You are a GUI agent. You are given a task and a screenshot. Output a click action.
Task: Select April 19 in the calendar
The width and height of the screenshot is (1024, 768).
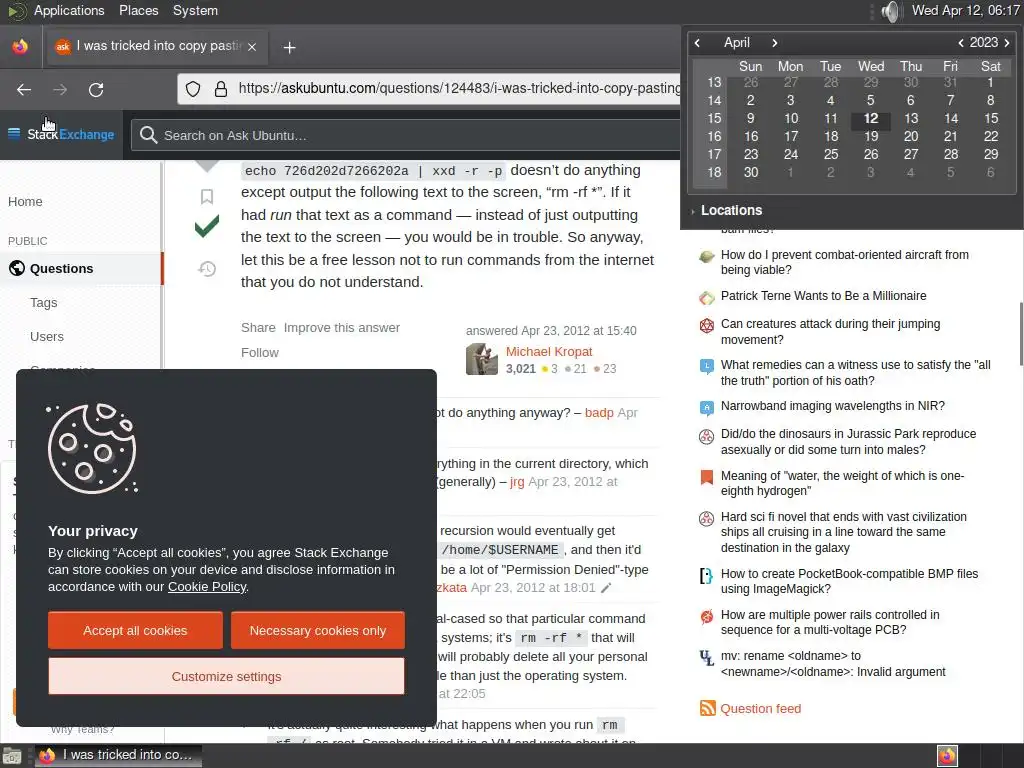[x=871, y=136]
